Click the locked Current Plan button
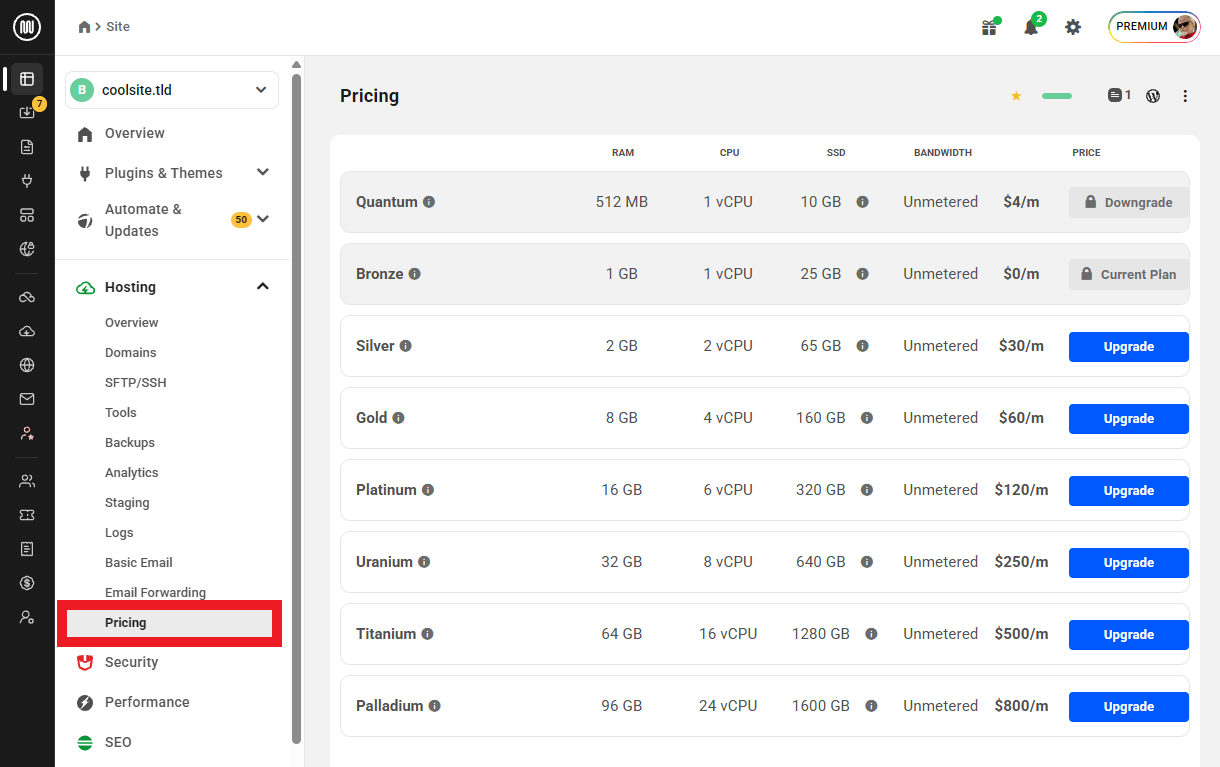 pos(1129,275)
